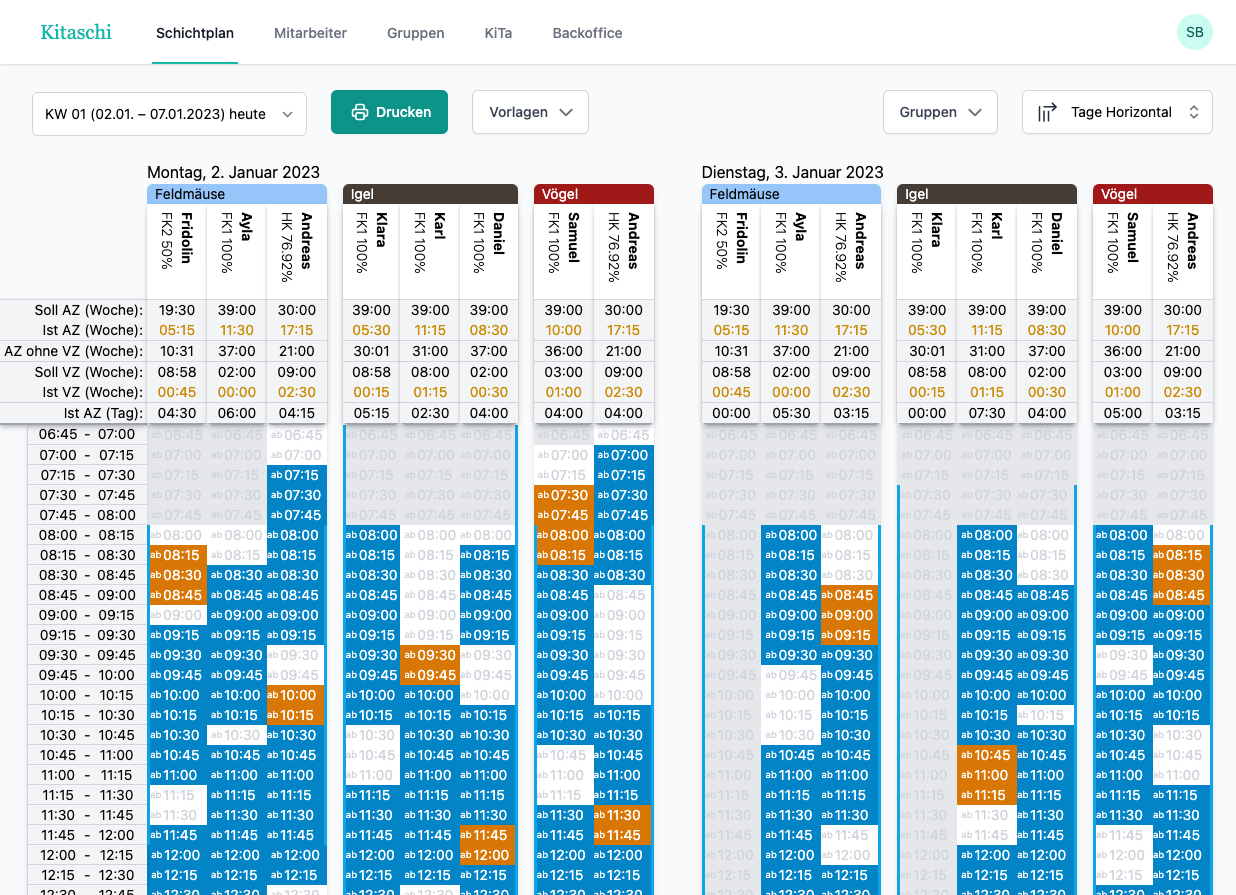Open the Tage Horizontal view selector
The width and height of the screenshot is (1236, 895).
coord(1117,112)
